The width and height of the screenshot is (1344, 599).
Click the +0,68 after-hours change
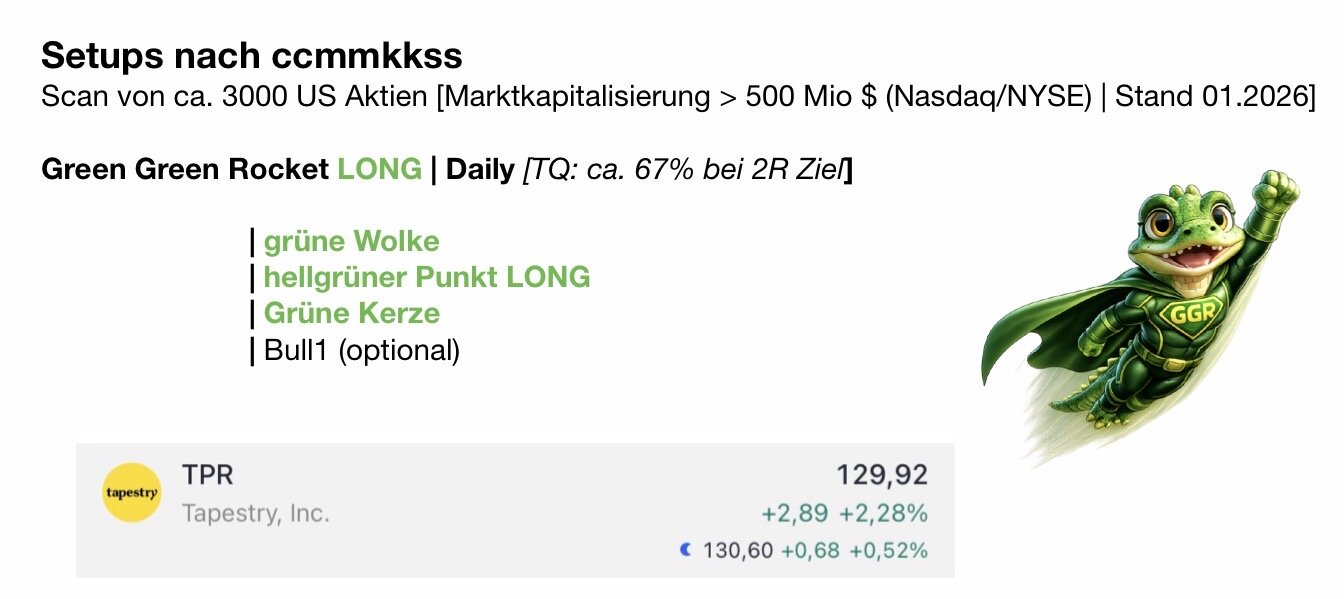coord(809,550)
